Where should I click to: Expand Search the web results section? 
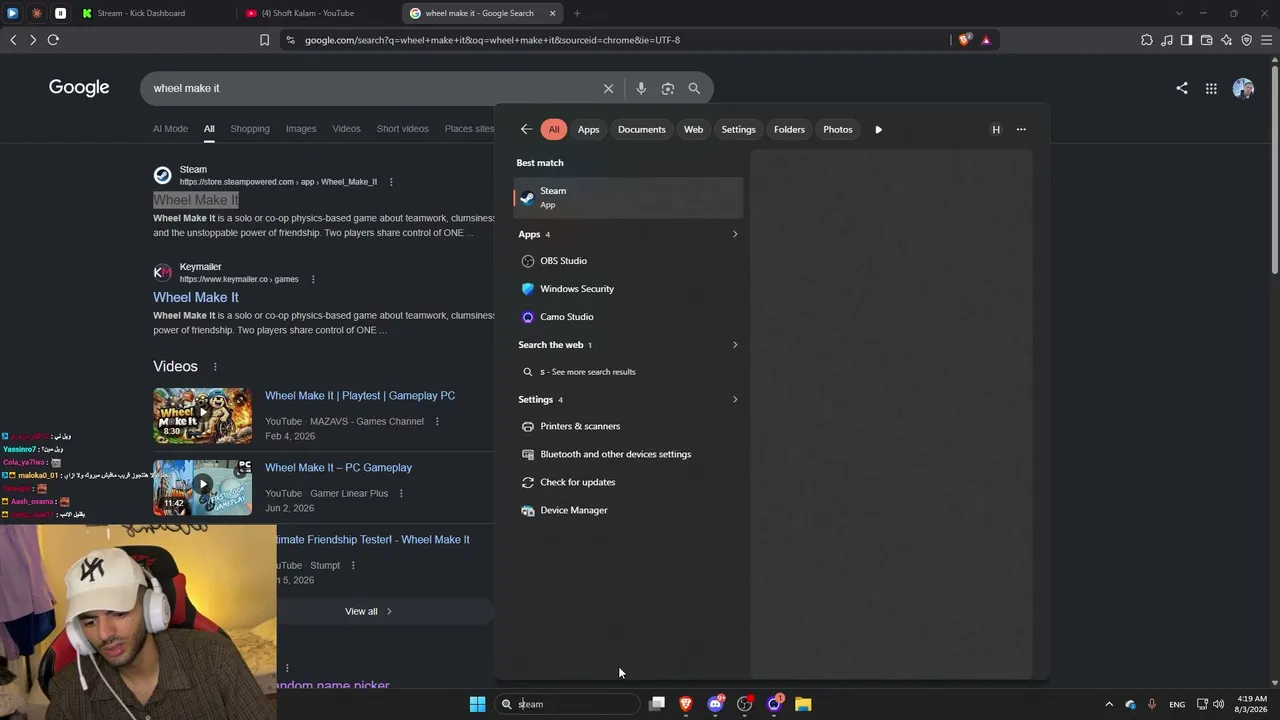(735, 345)
